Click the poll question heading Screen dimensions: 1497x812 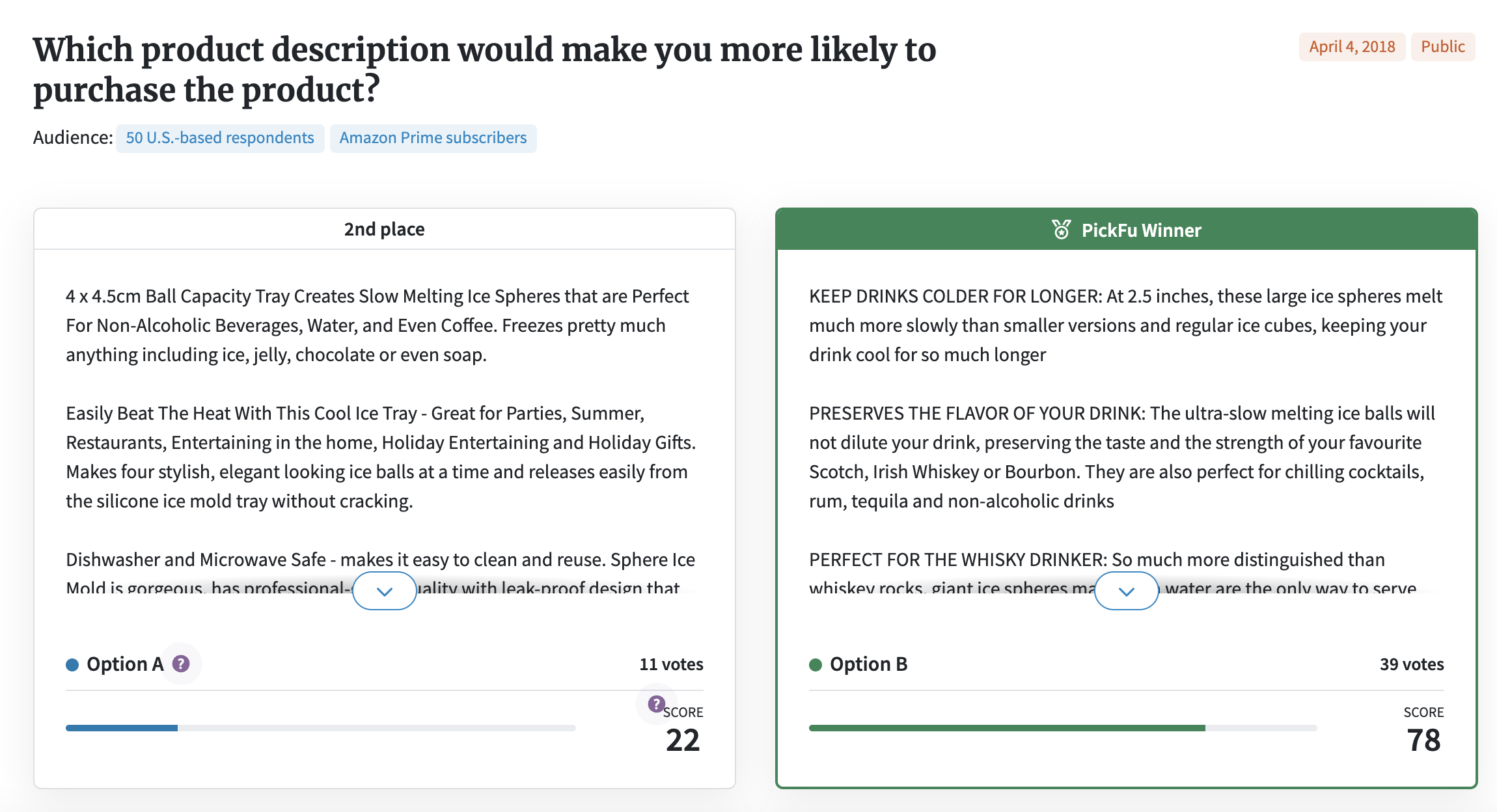click(484, 69)
